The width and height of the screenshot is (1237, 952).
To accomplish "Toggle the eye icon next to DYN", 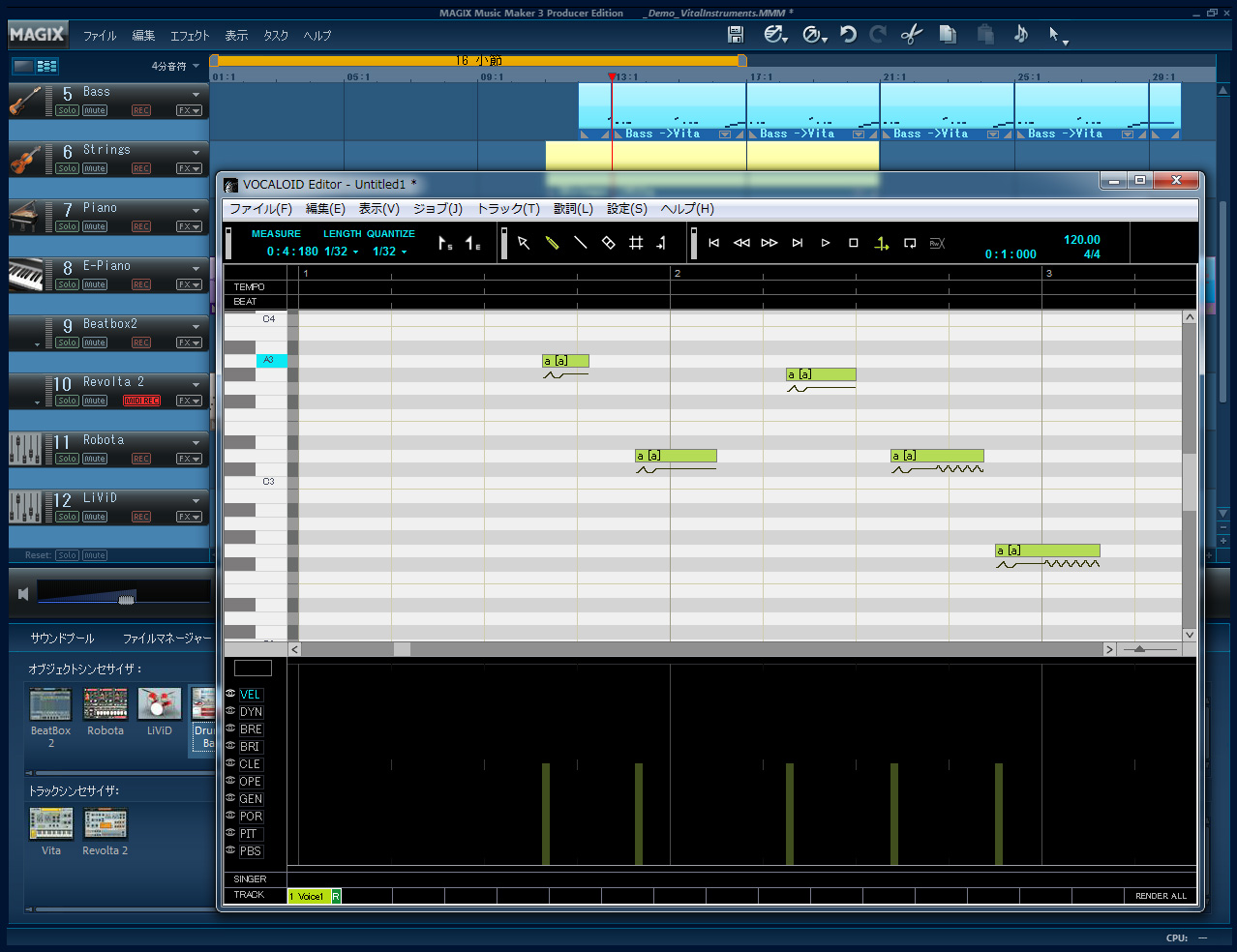I will (x=230, y=711).
